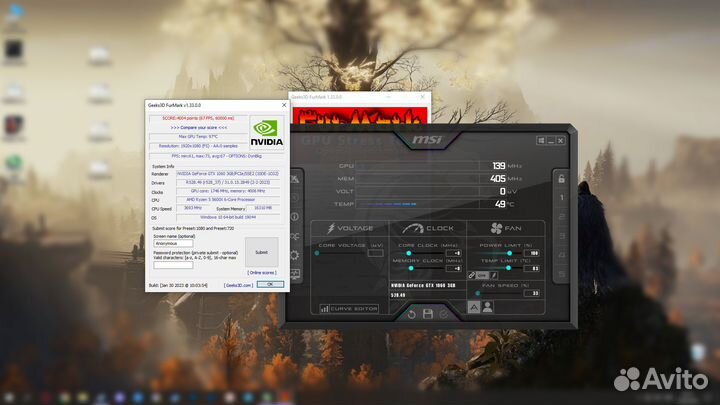
Task: Apply settings with the checkmark icon
Action: [444, 315]
